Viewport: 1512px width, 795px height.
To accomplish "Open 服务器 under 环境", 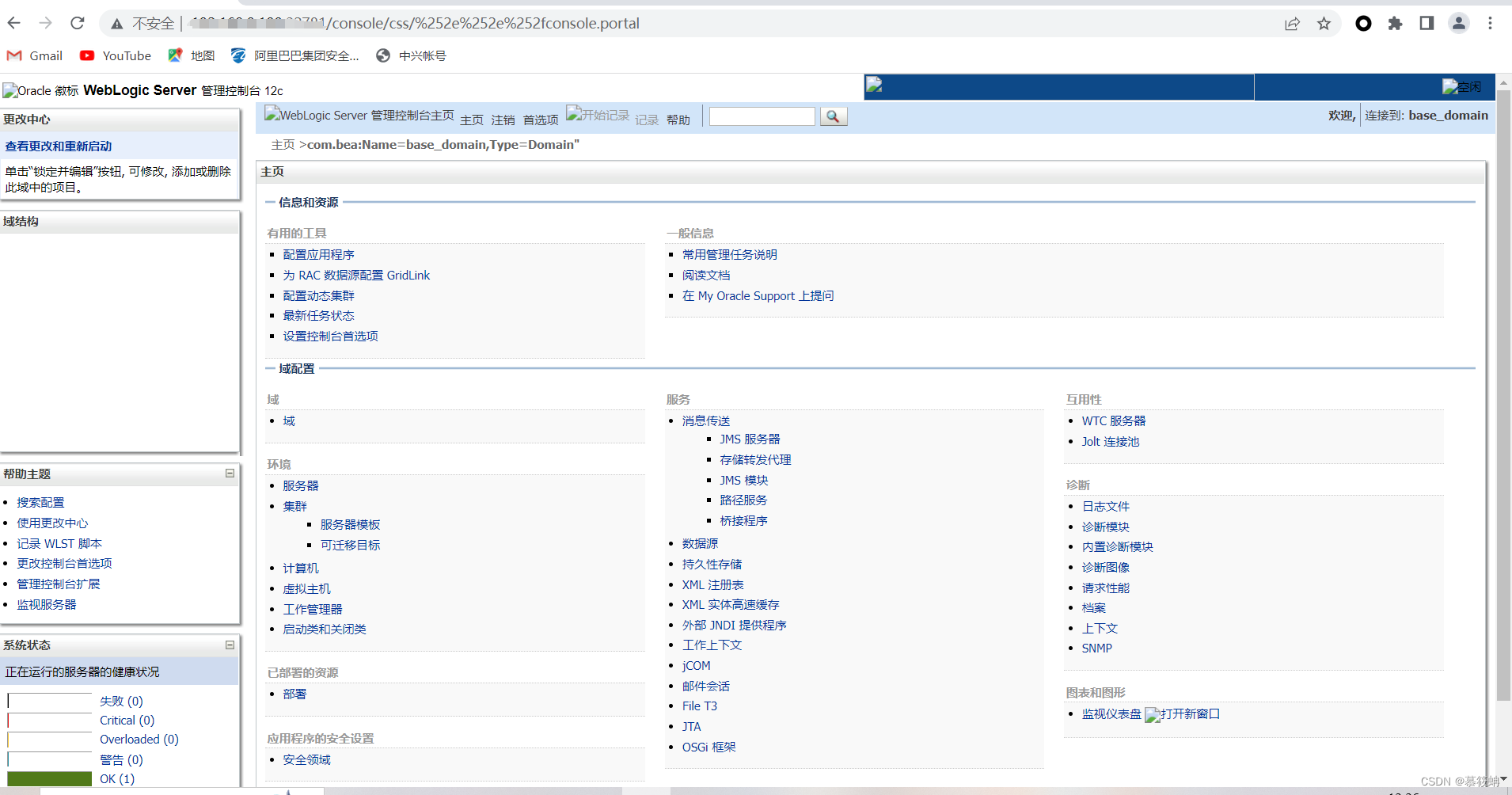I will click(x=301, y=485).
